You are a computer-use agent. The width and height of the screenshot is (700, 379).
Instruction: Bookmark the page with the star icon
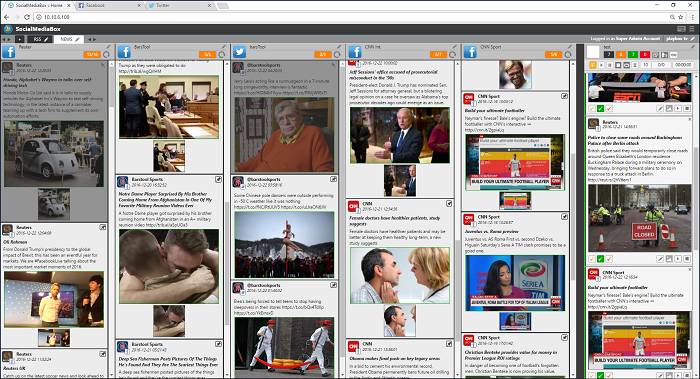[x=681, y=17]
